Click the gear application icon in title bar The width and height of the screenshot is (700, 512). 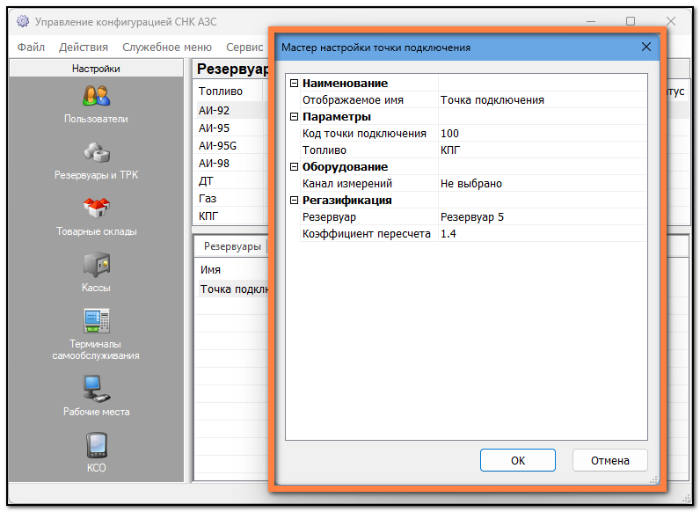[23, 21]
